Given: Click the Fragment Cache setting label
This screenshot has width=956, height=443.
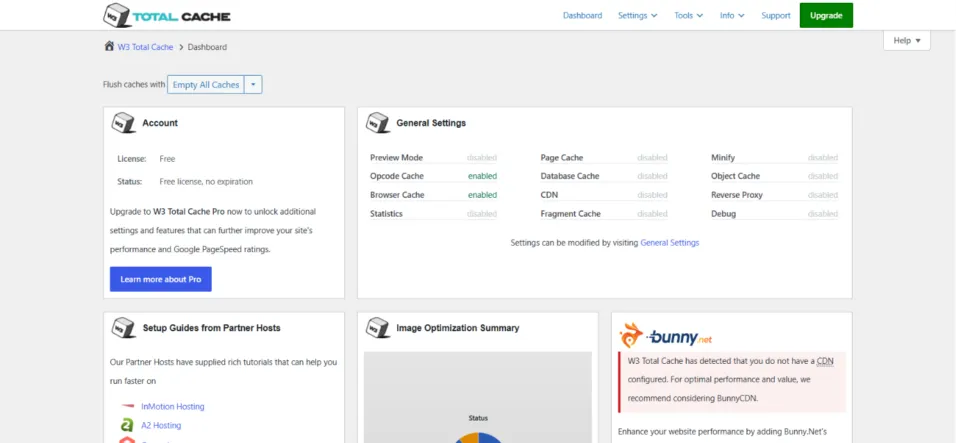Looking at the screenshot, I should tap(570, 214).
